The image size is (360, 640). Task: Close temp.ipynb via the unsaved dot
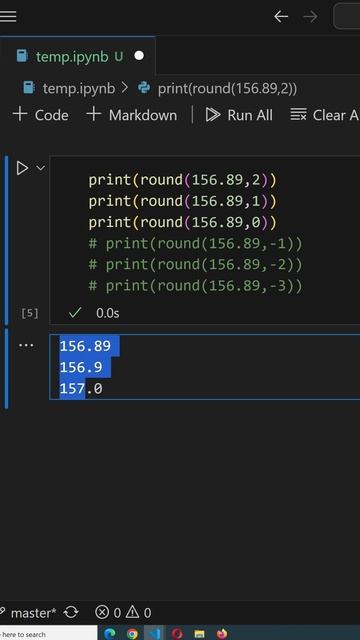[x=139, y=56]
